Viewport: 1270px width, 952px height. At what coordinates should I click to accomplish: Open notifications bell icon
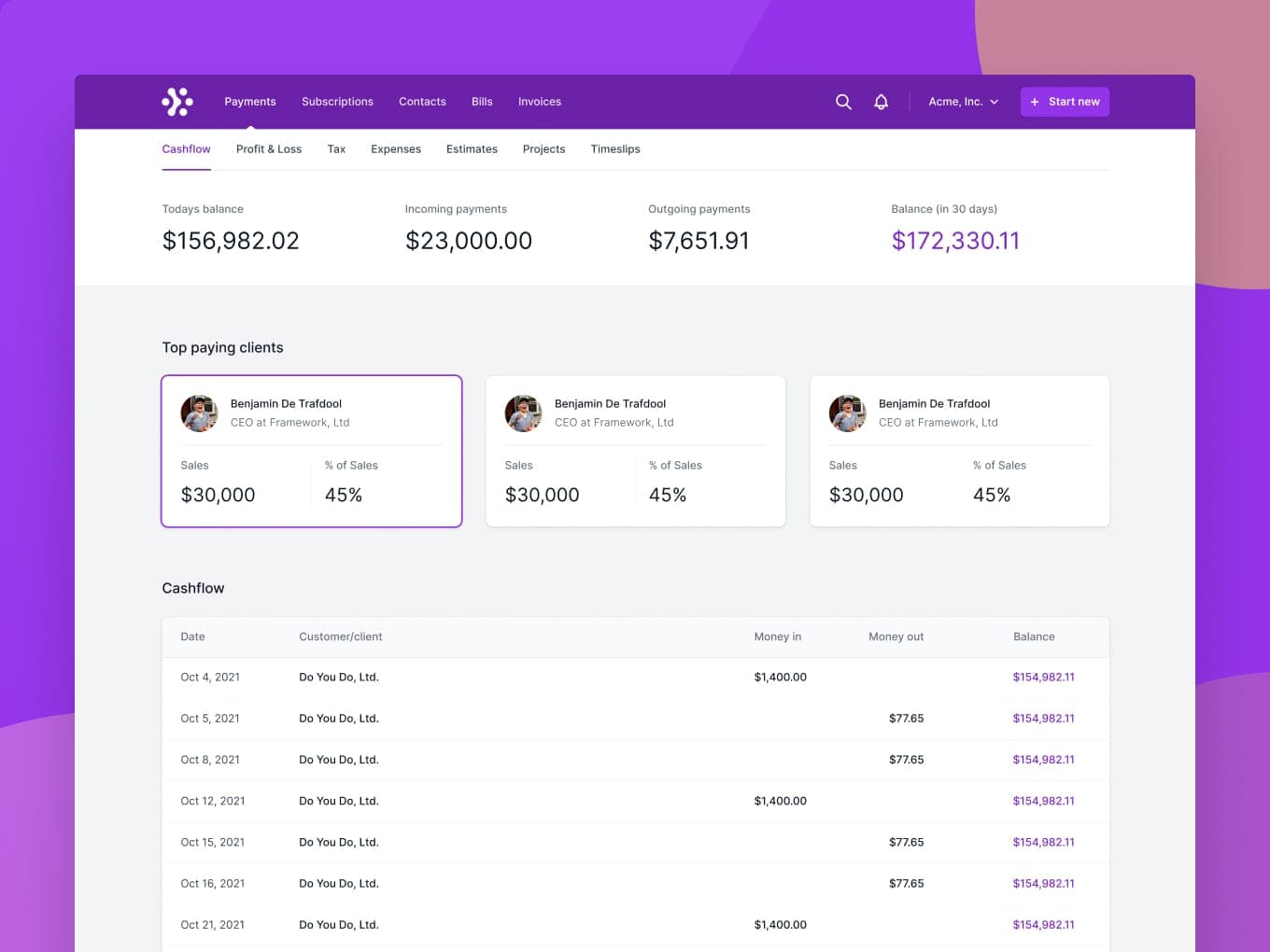point(881,102)
